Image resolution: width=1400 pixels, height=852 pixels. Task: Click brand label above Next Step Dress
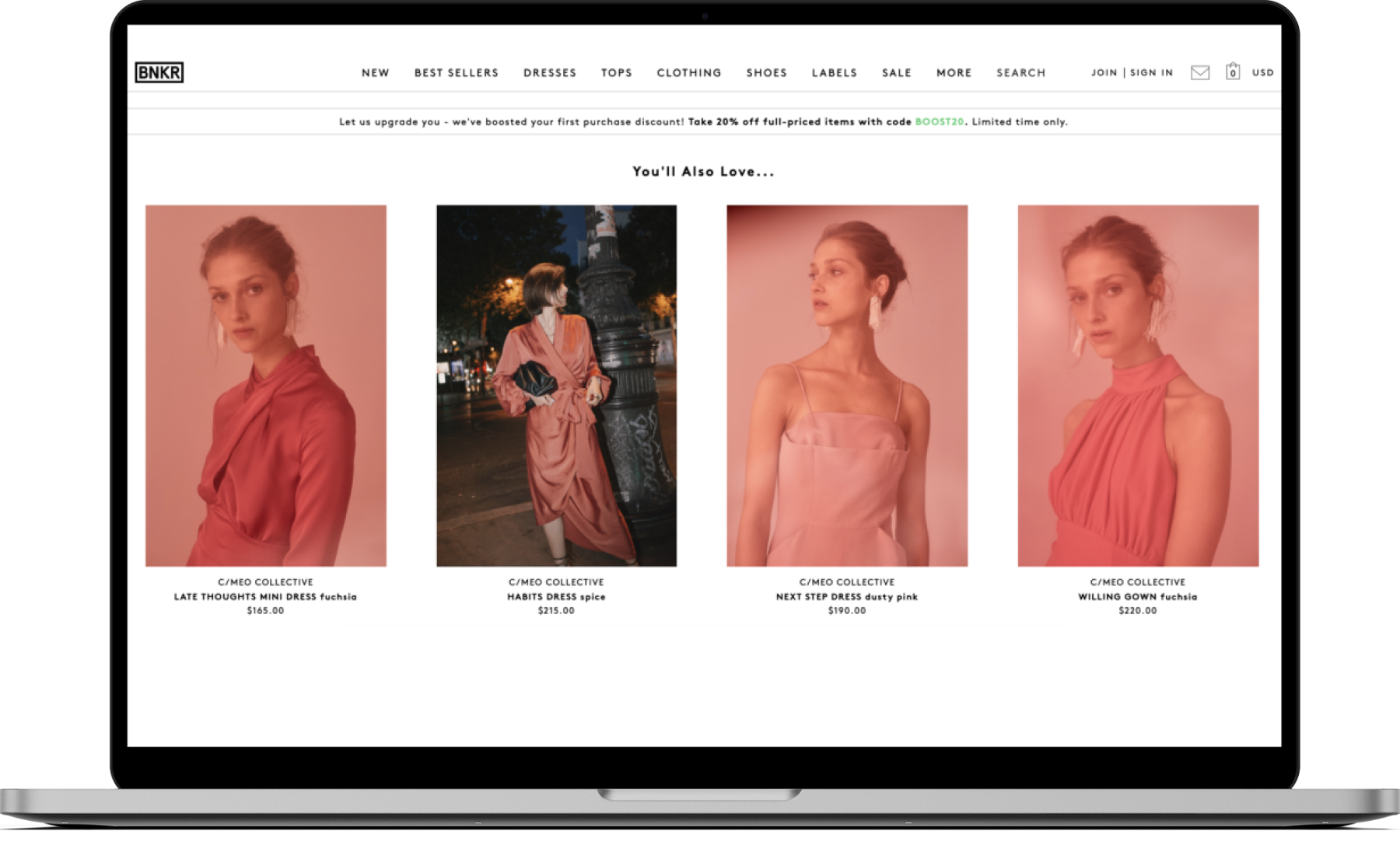(847, 582)
